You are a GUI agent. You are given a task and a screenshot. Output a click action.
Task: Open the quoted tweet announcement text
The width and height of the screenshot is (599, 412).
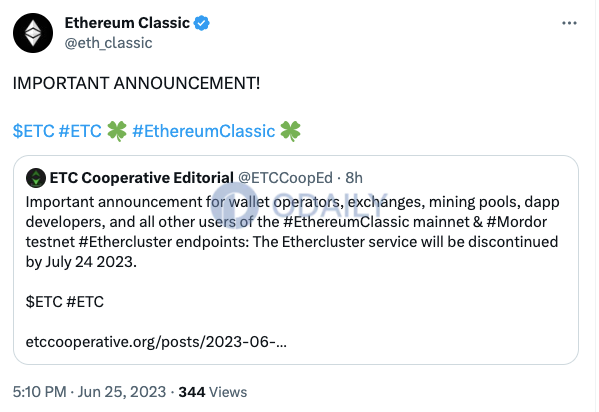[x=293, y=232]
